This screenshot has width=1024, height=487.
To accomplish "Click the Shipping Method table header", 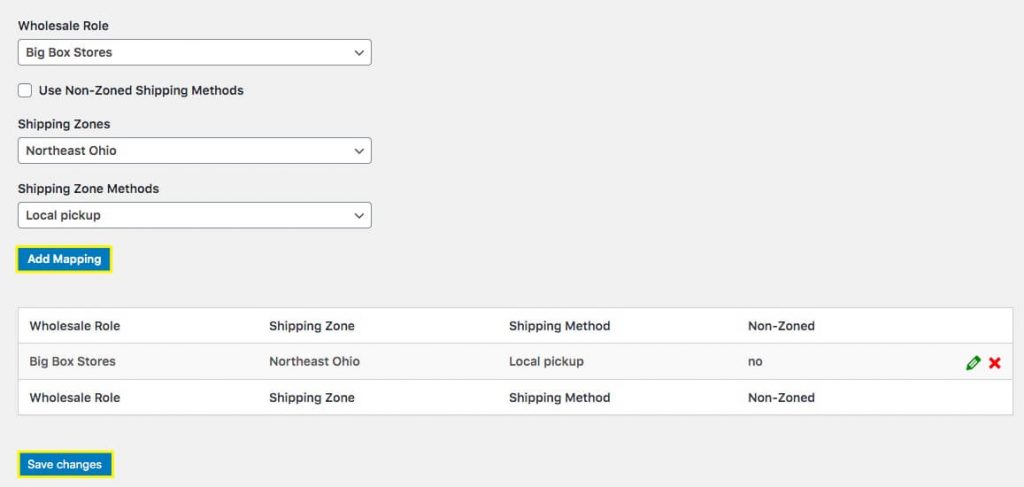I will coord(559,326).
